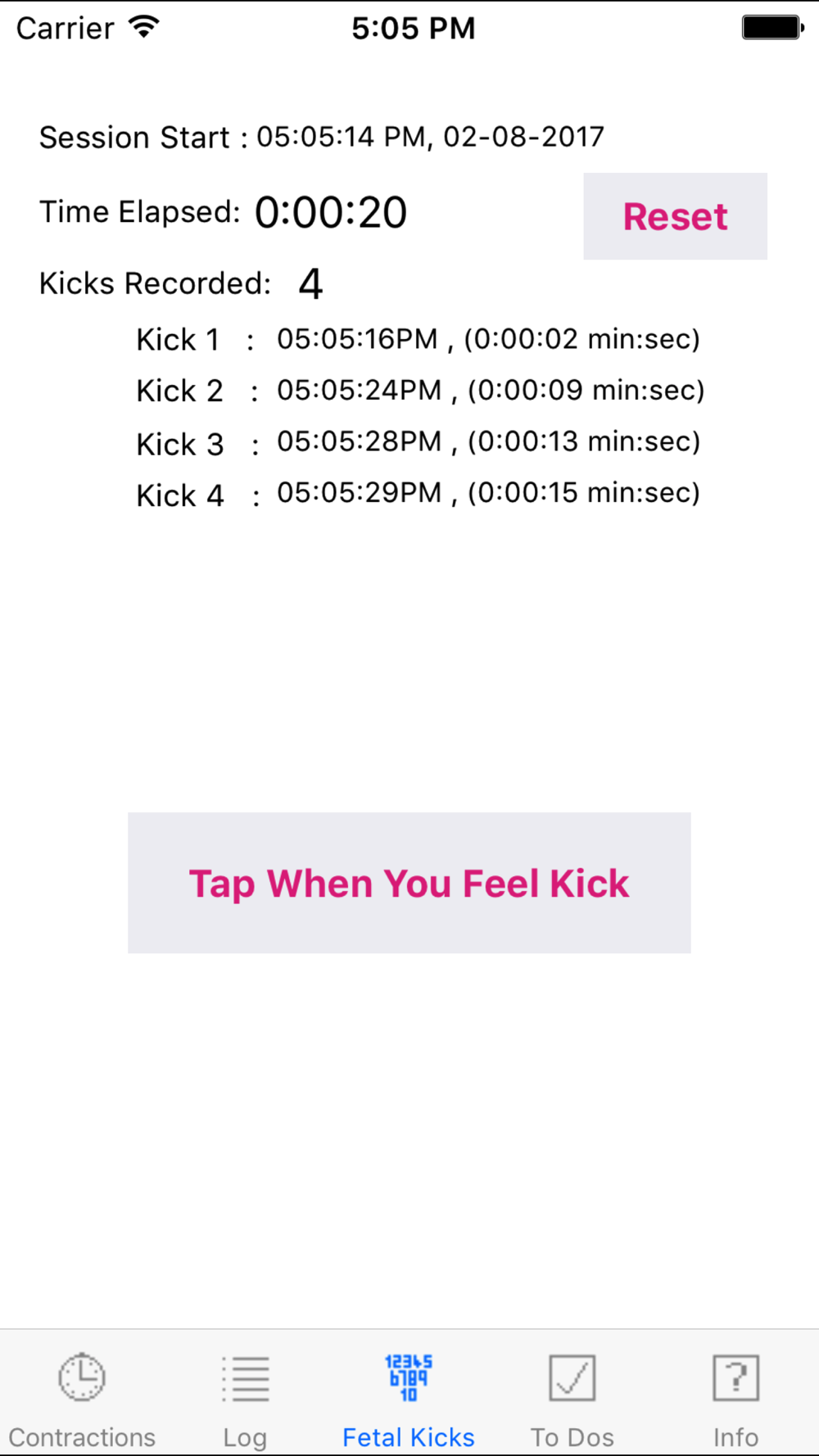Open the Info tab label
The height and width of the screenshot is (1456, 819).
point(735,1437)
